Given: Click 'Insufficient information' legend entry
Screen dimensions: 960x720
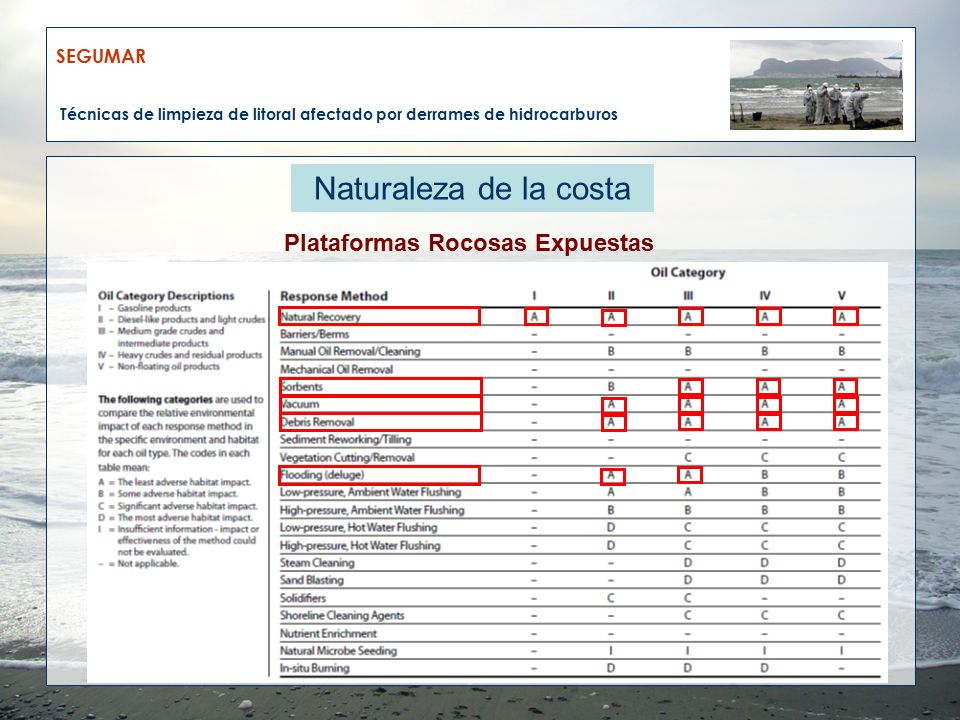Looking at the screenshot, I should coord(178,540).
